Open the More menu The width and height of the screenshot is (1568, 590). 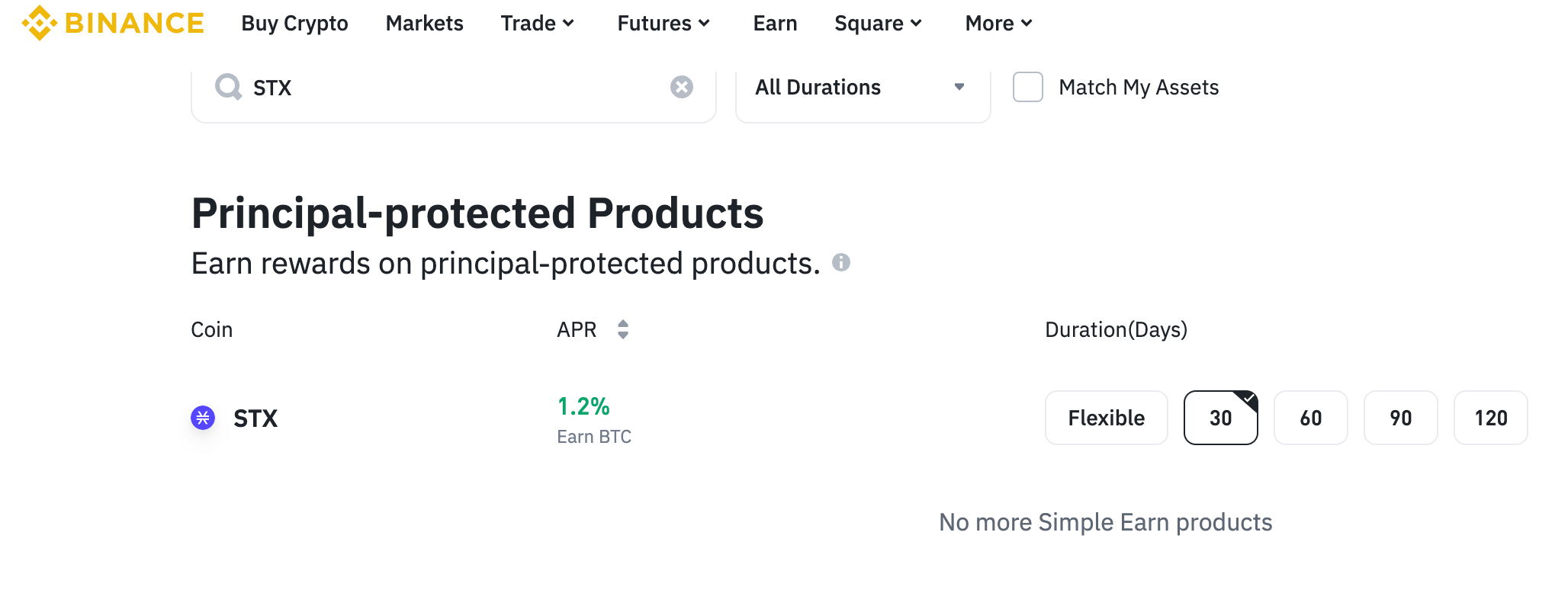[997, 23]
